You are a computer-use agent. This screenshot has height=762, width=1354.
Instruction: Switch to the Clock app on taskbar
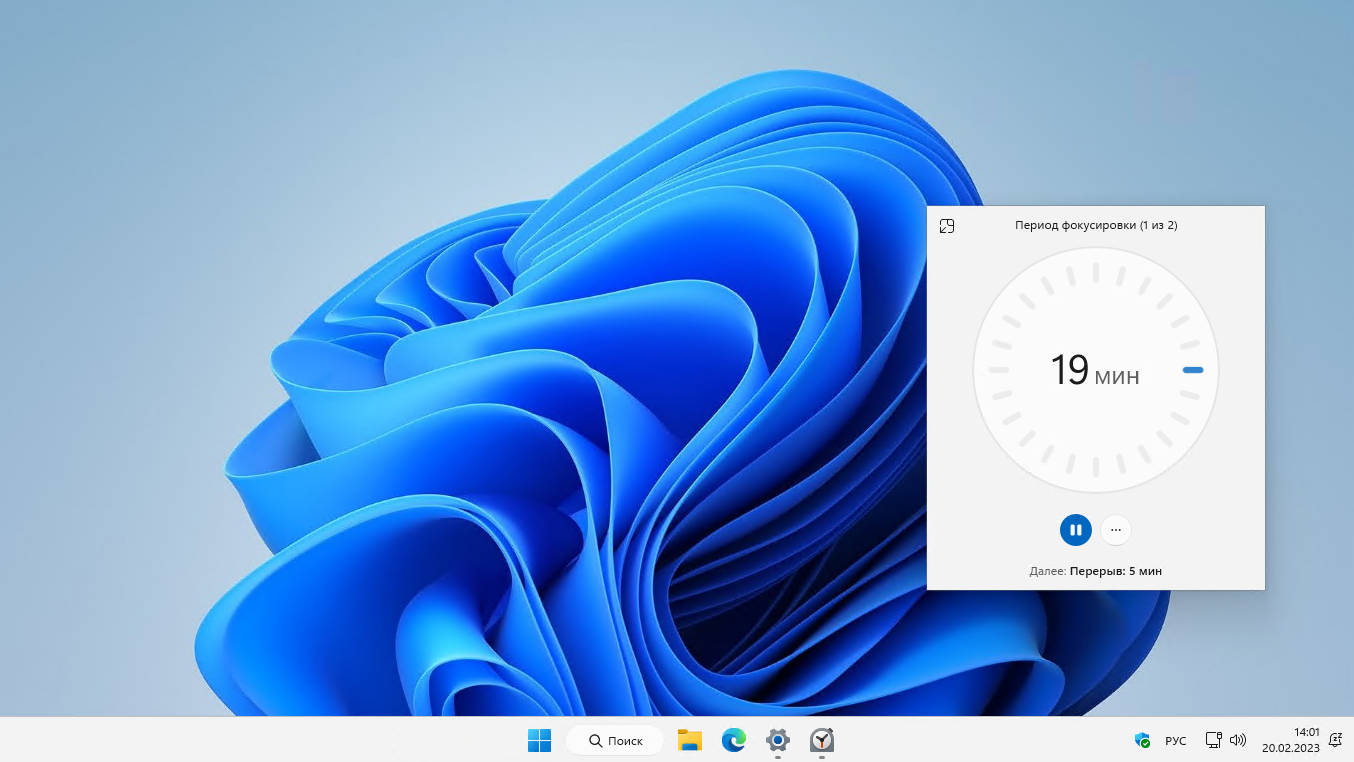822,740
